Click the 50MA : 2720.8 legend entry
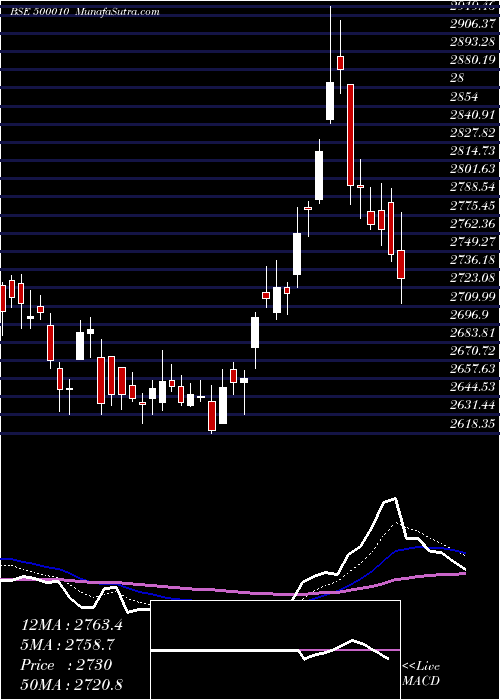This screenshot has width=500, height=700. click(x=72, y=684)
